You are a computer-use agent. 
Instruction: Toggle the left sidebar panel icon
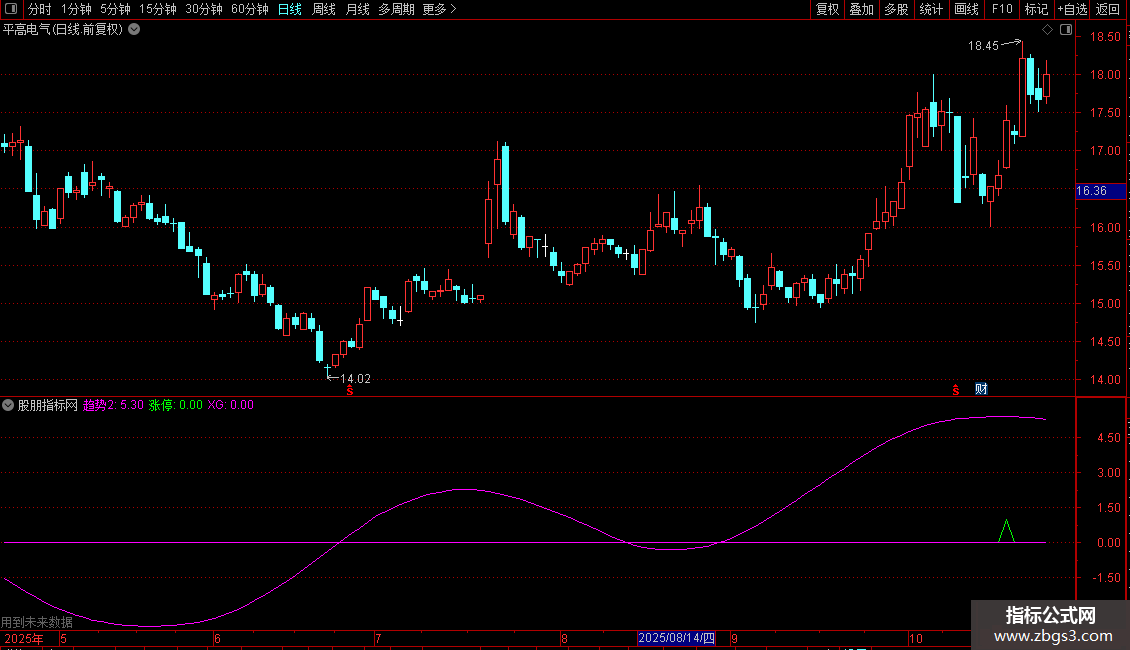[x=12, y=10]
